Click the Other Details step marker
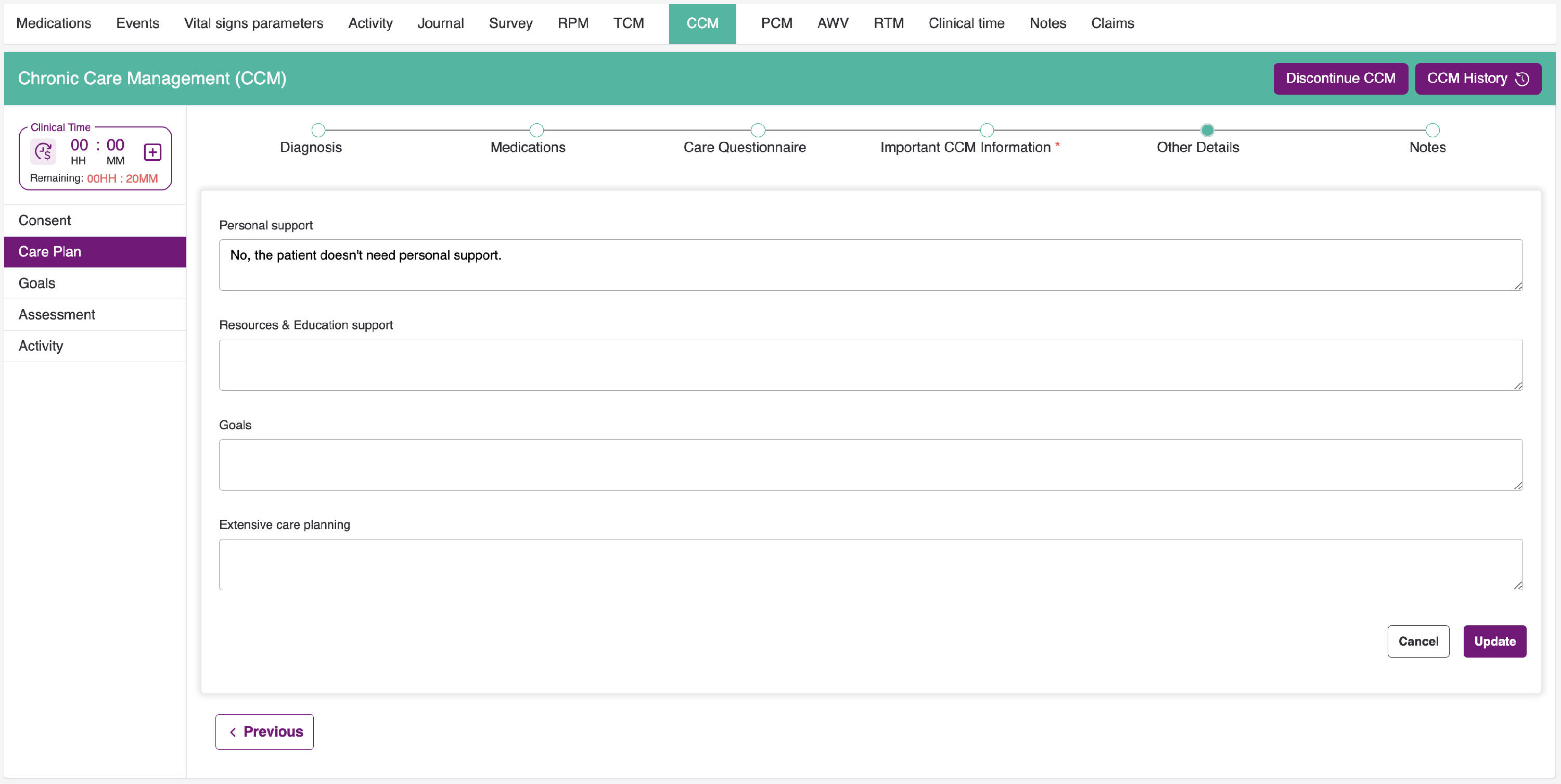The image size is (1561, 784). (x=1207, y=130)
